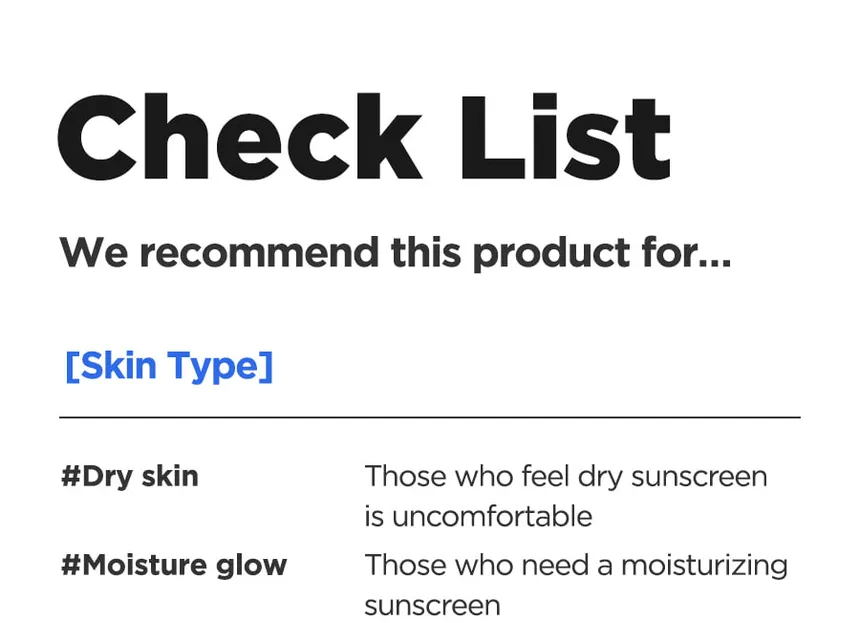The image size is (860, 623).
Task: Click the word "List" in the title
Action: click(565, 136)
